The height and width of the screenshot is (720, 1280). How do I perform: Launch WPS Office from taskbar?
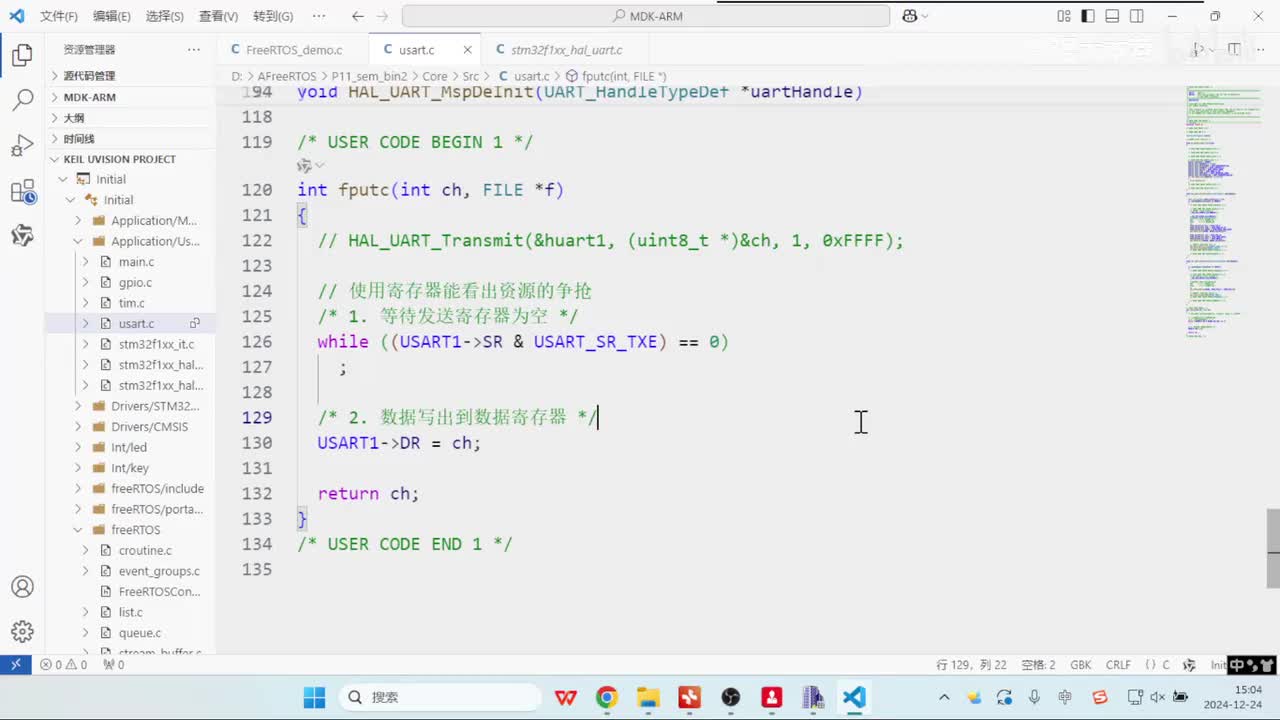click(x=566, y=697)
